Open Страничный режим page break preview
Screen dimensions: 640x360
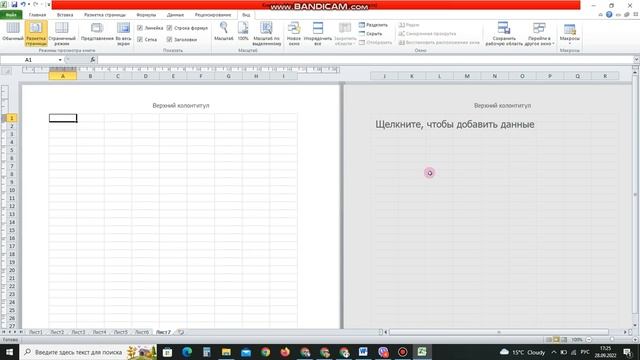tap(62, 33)
